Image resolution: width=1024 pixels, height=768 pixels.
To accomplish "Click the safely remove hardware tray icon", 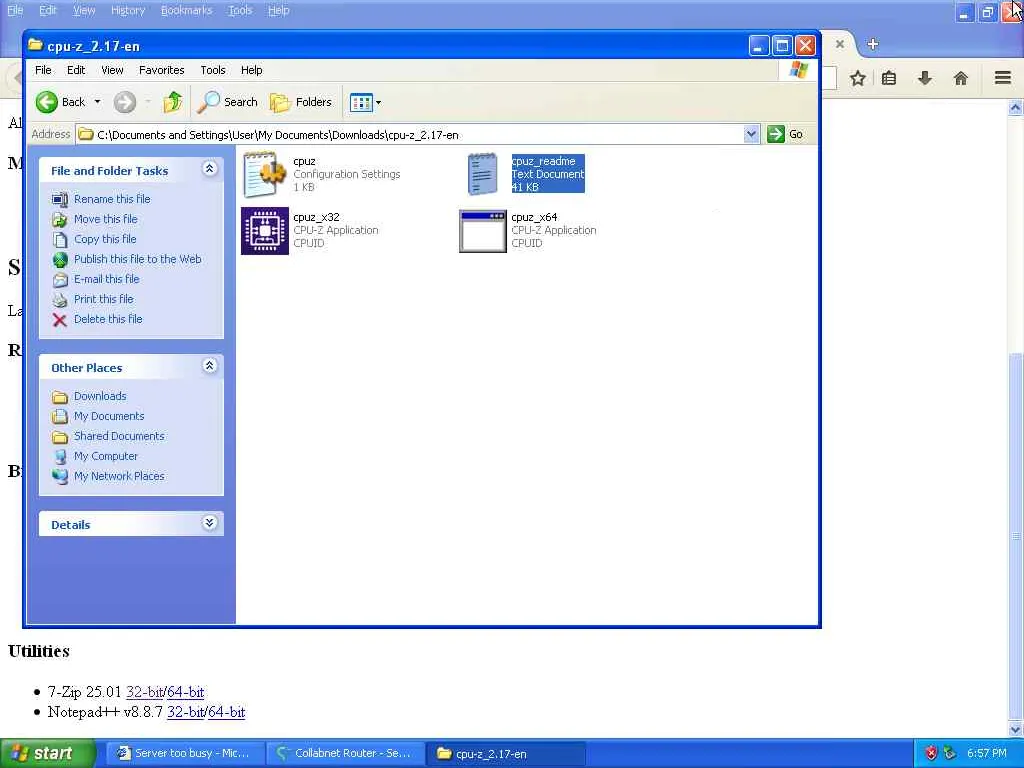I will [950, 753].
